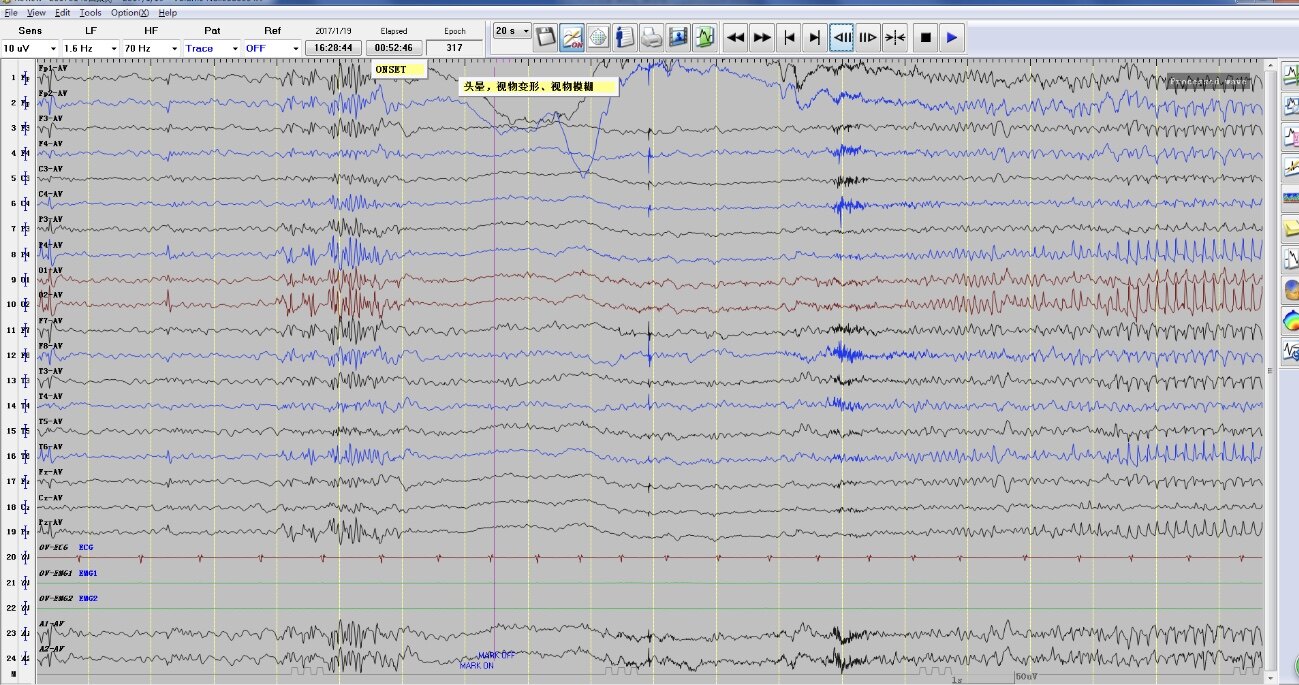The width and height of the screenshot is (1299, 685).
Task: Jump to the recording start
Action: (x=789, y=38)
